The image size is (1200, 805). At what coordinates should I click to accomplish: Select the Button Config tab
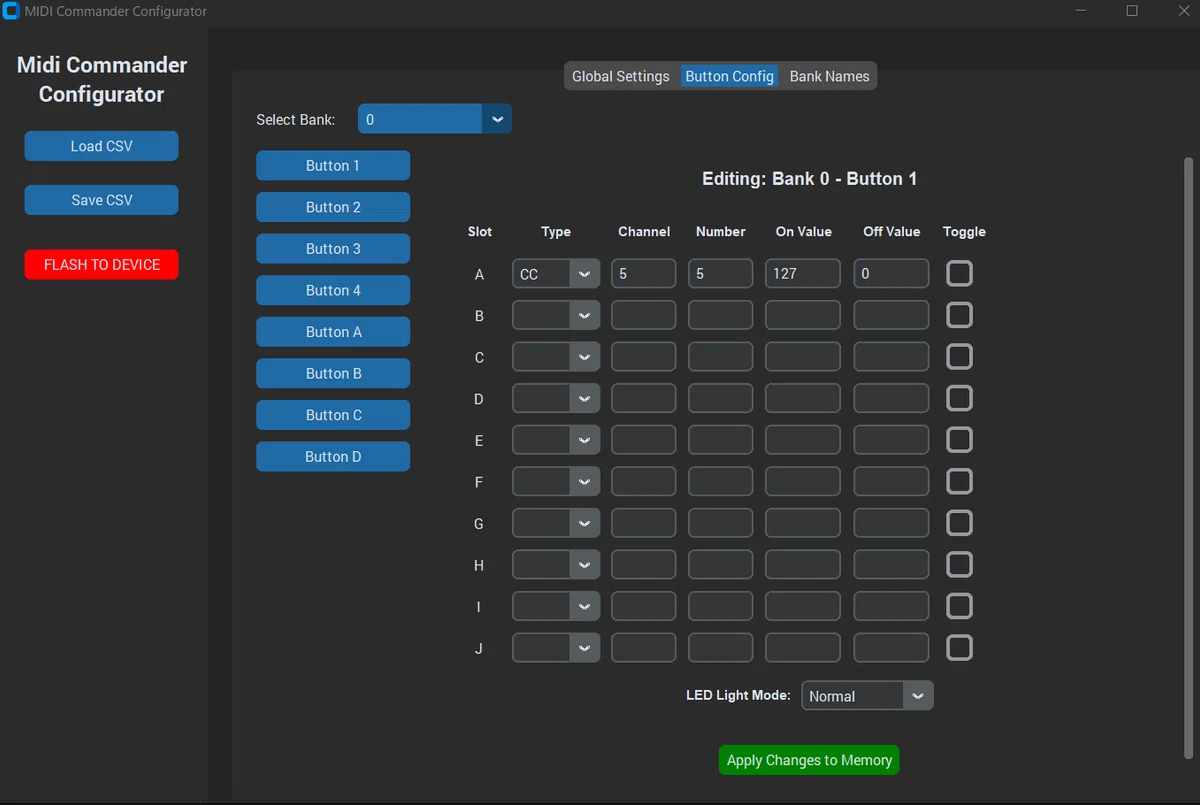click(x=729, y=76)
